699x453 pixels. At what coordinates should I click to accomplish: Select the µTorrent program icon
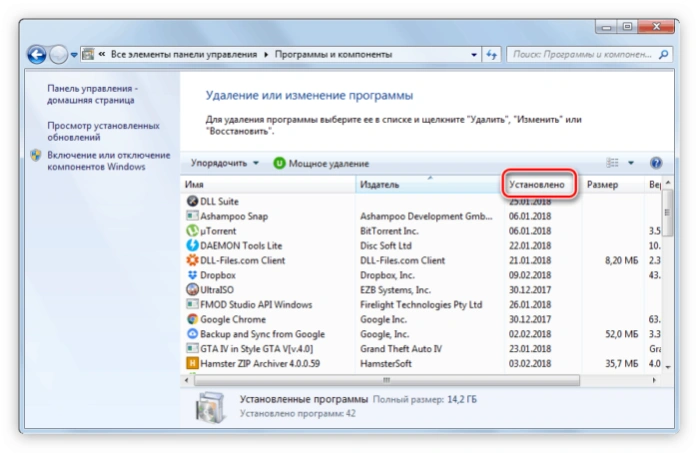(192, 231)
